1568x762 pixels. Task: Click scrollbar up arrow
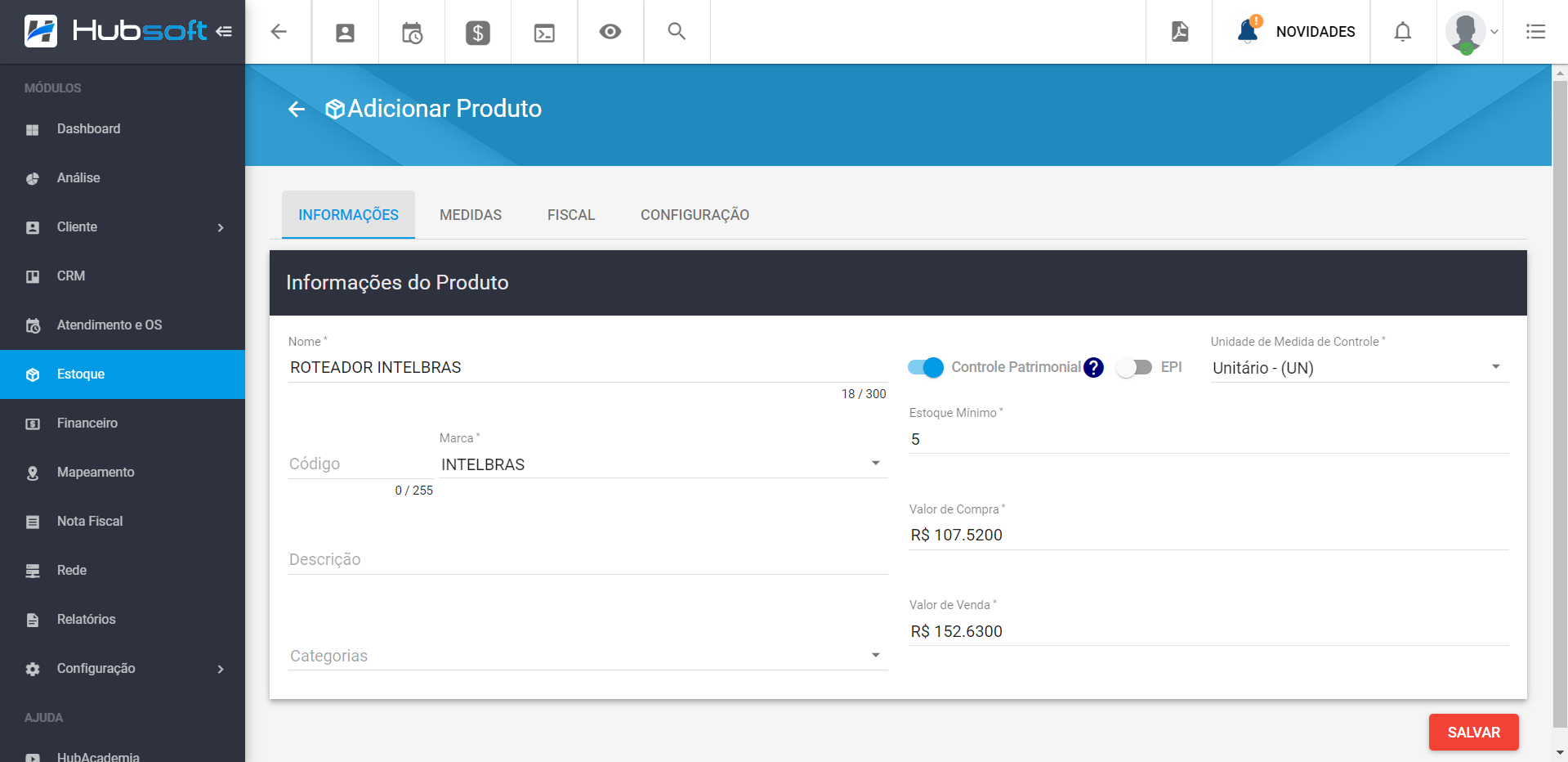(1560, 73)
